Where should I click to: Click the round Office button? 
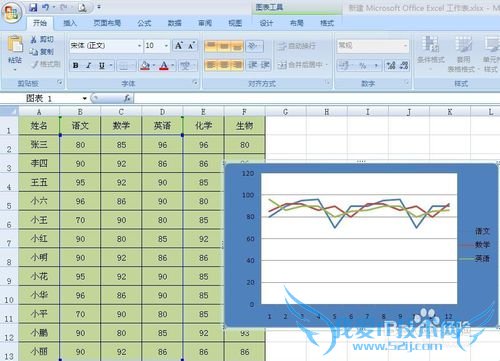tap(11, 13)
